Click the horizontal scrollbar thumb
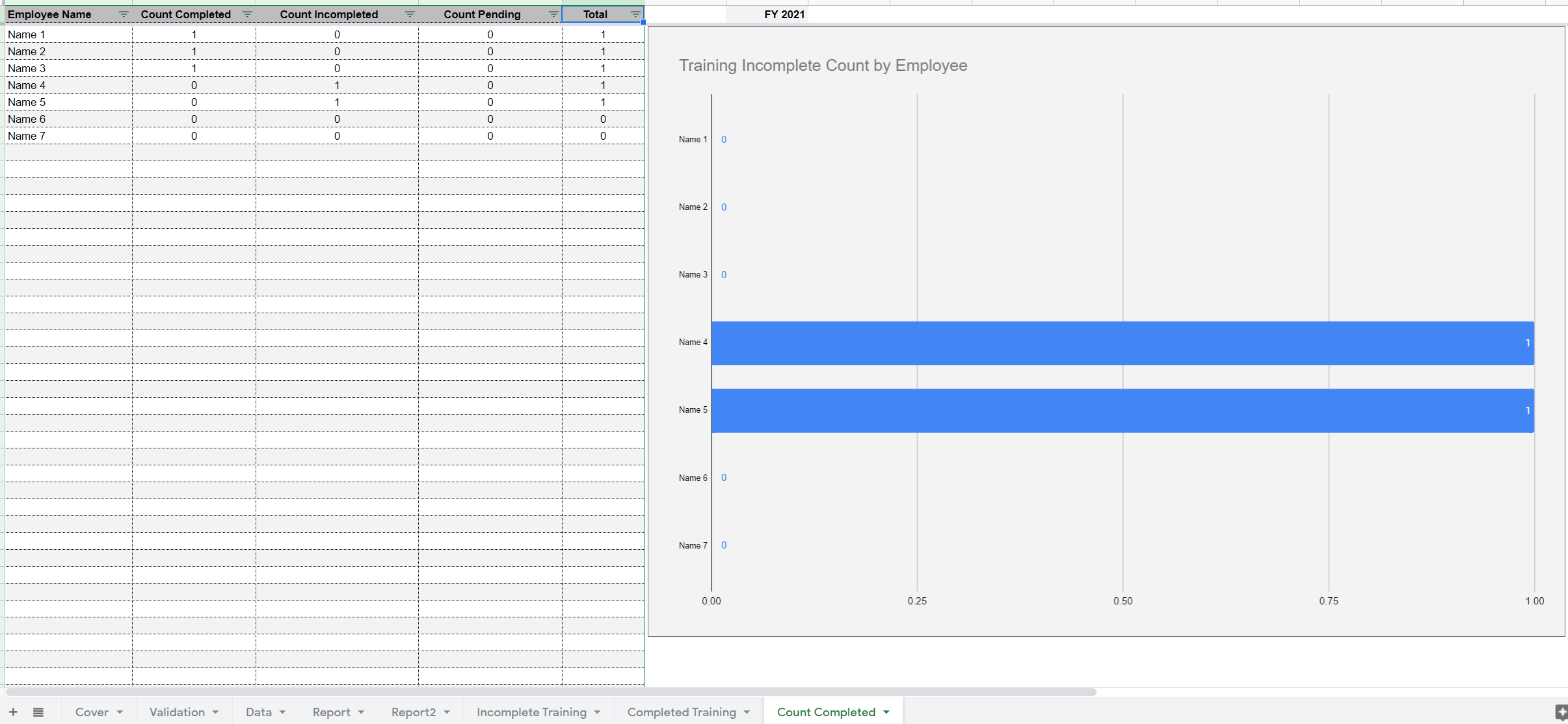 551,692
